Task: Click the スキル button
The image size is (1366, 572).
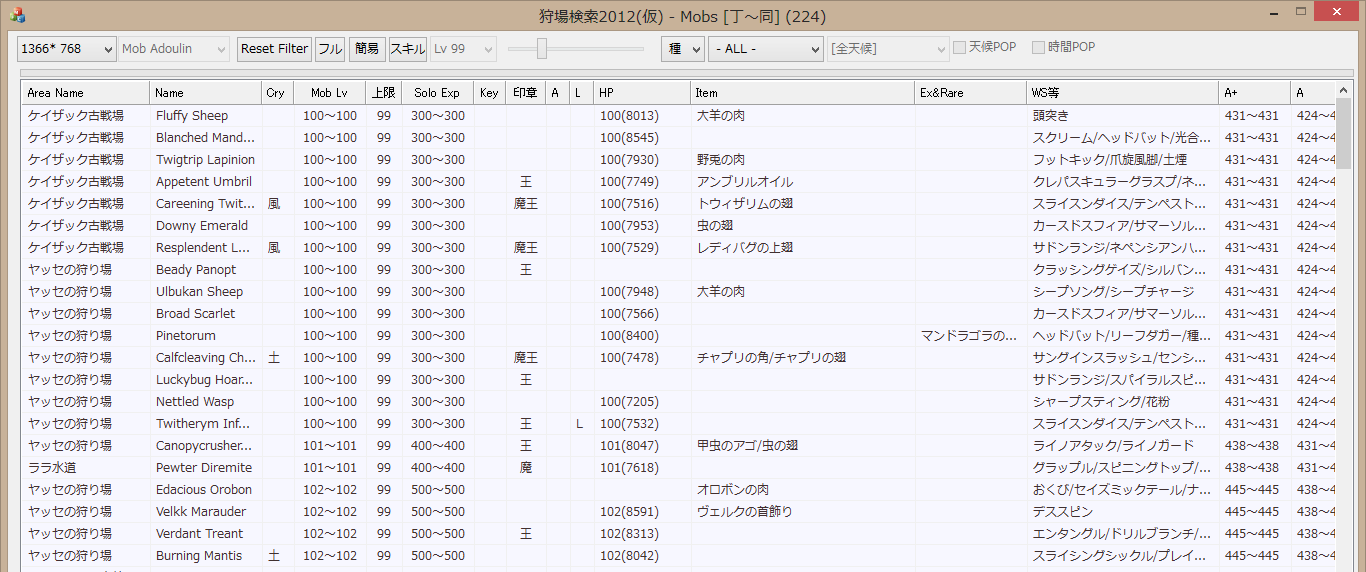Action: click(x=408, y=49)
